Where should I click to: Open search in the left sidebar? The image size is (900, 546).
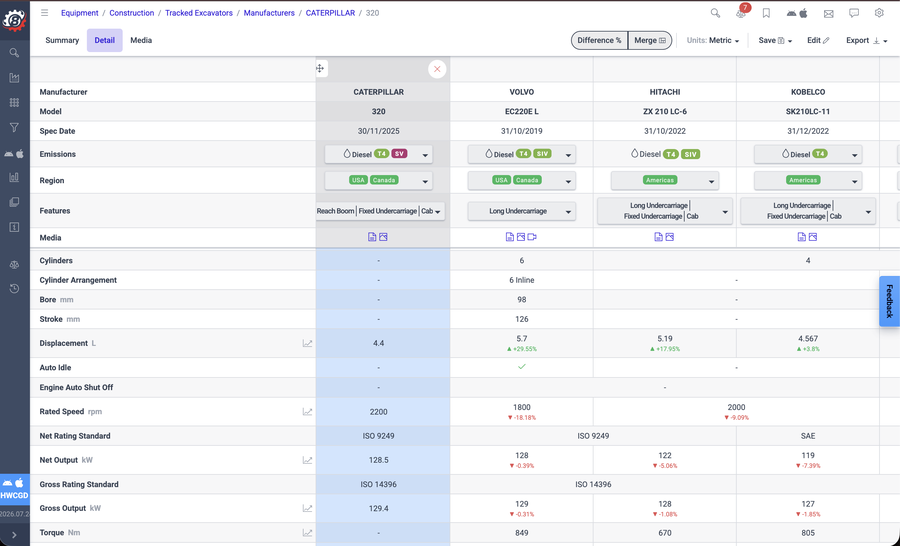(14, 53)
